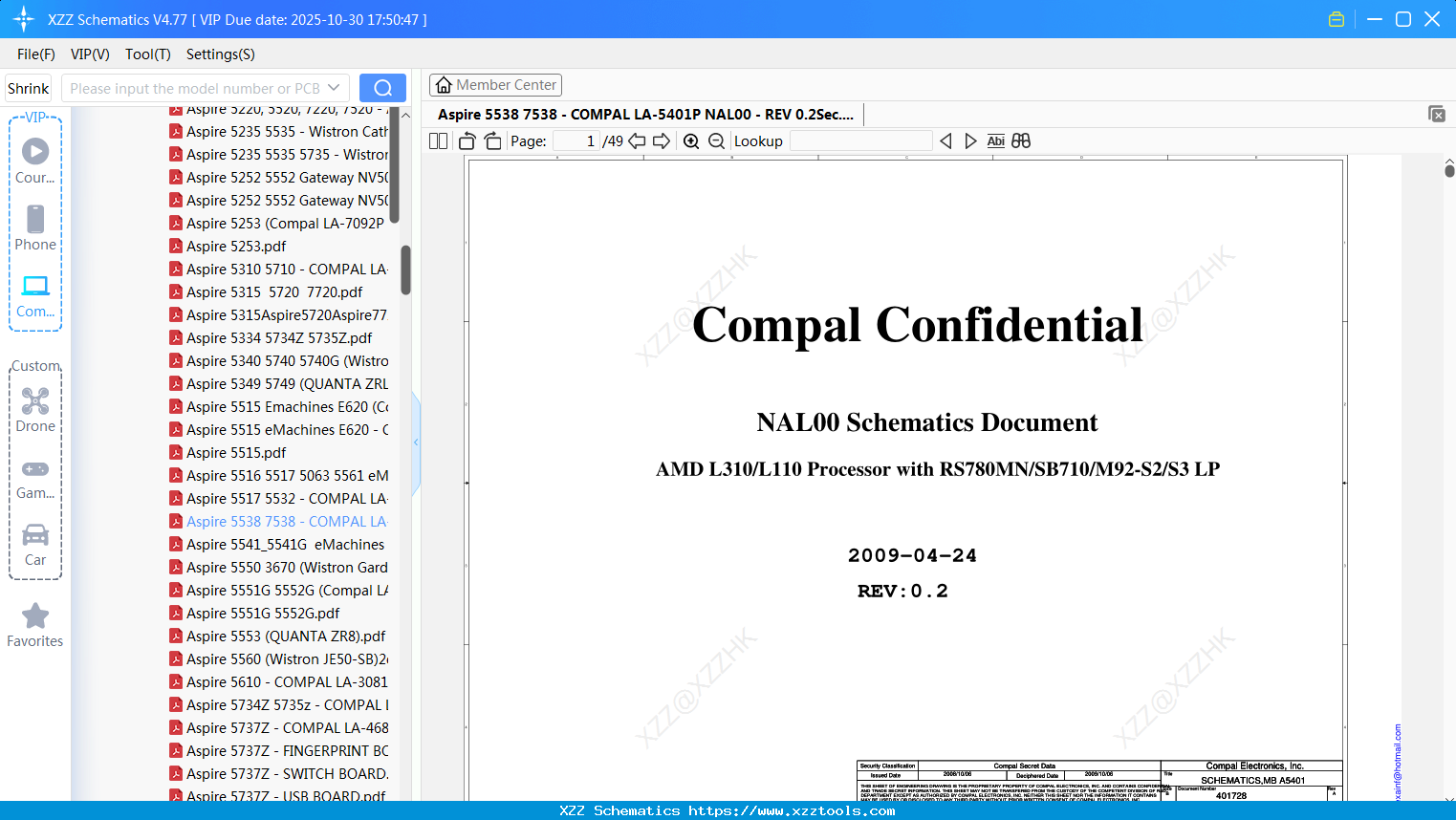Click the page number field
Viewport: 1456px width, 820px height.
576,141
